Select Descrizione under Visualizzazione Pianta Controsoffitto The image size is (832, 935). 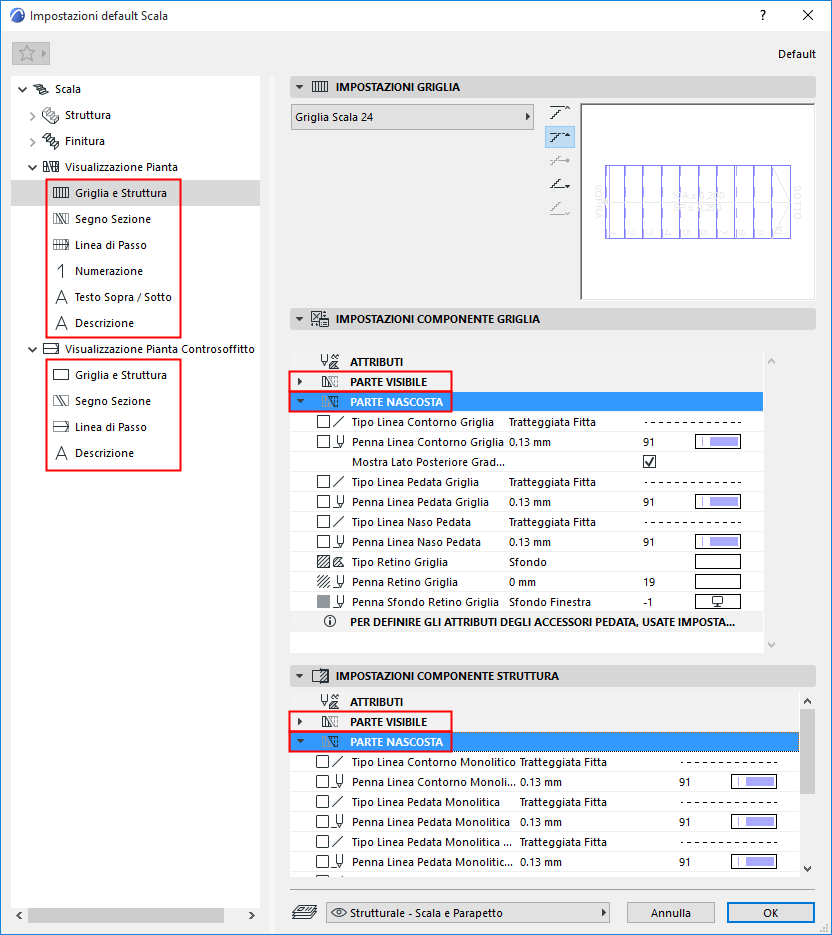[x=104, y=453]
